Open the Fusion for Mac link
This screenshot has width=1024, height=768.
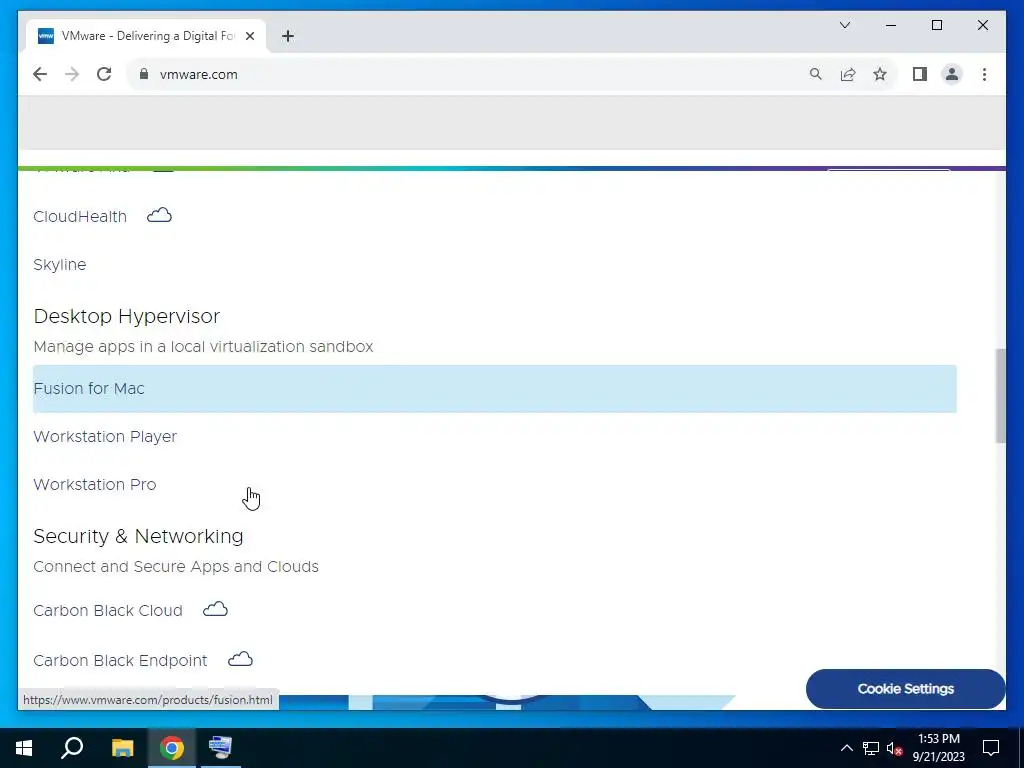pyautogui.click(x=494, y=389)
